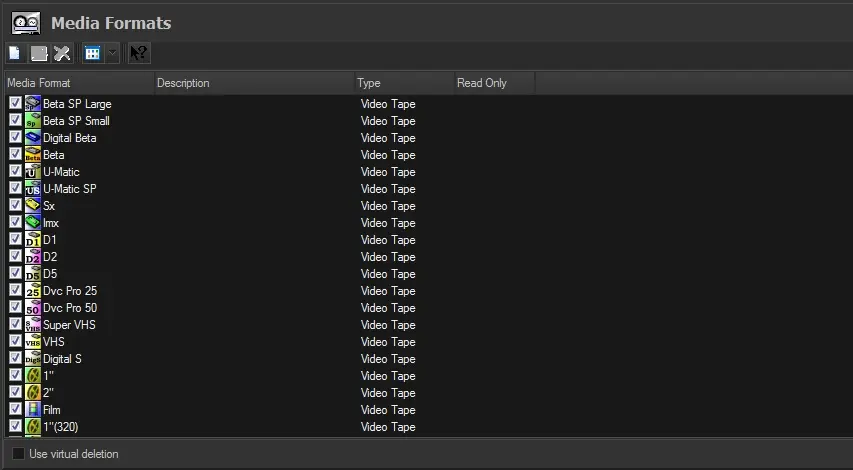Image resolution: width=853 pixels, height=470 pixels.
Task: Click the What's This help cursor icon
Action: 139,53
